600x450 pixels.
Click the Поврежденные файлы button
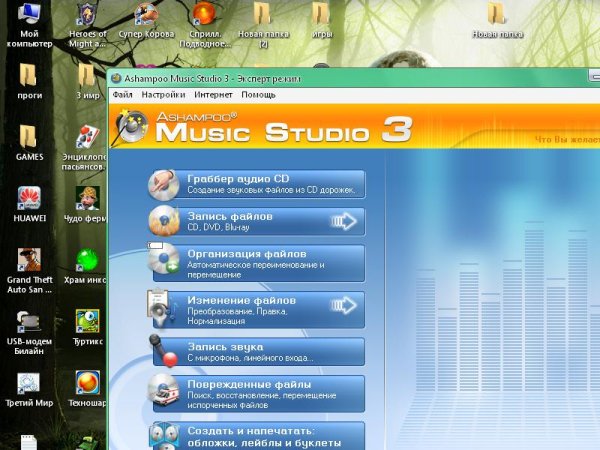click(x=257, y=393)
